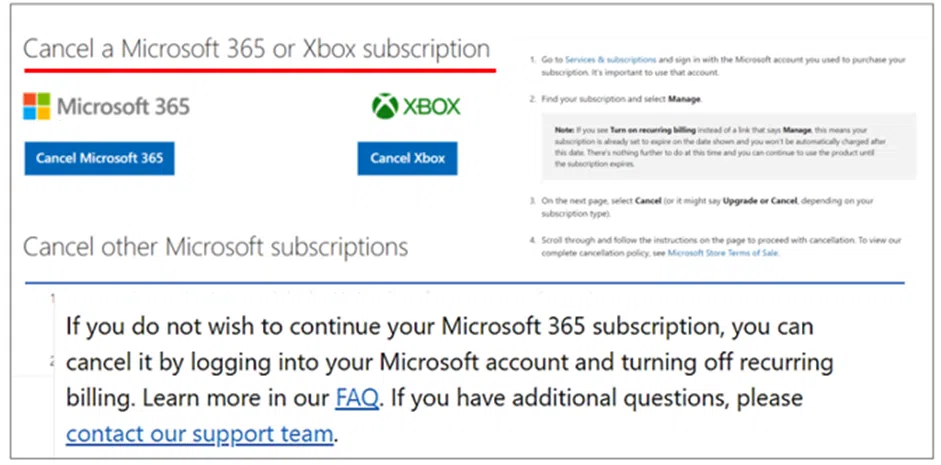Click the bold Cancel word in step 3

click(648, 201)
